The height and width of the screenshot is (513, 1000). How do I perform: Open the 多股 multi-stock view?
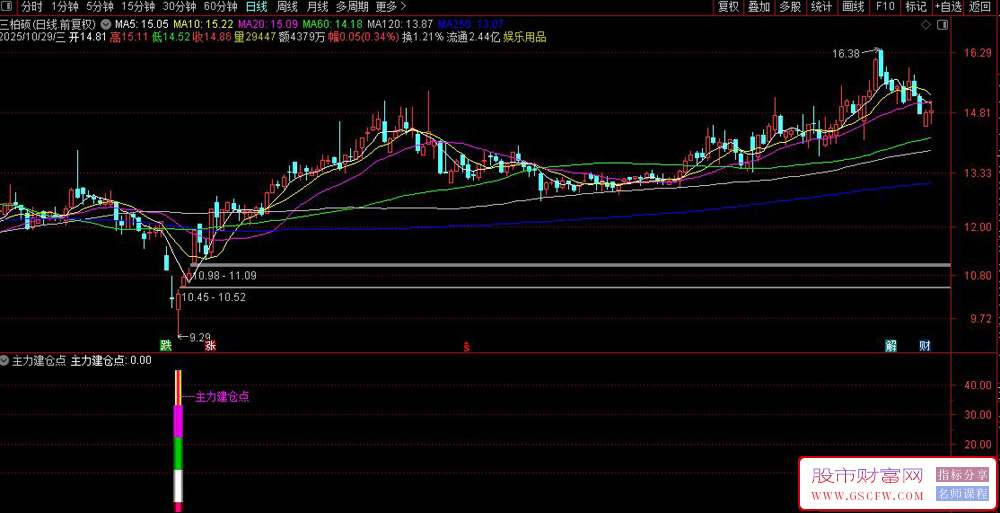pos(790,7)
